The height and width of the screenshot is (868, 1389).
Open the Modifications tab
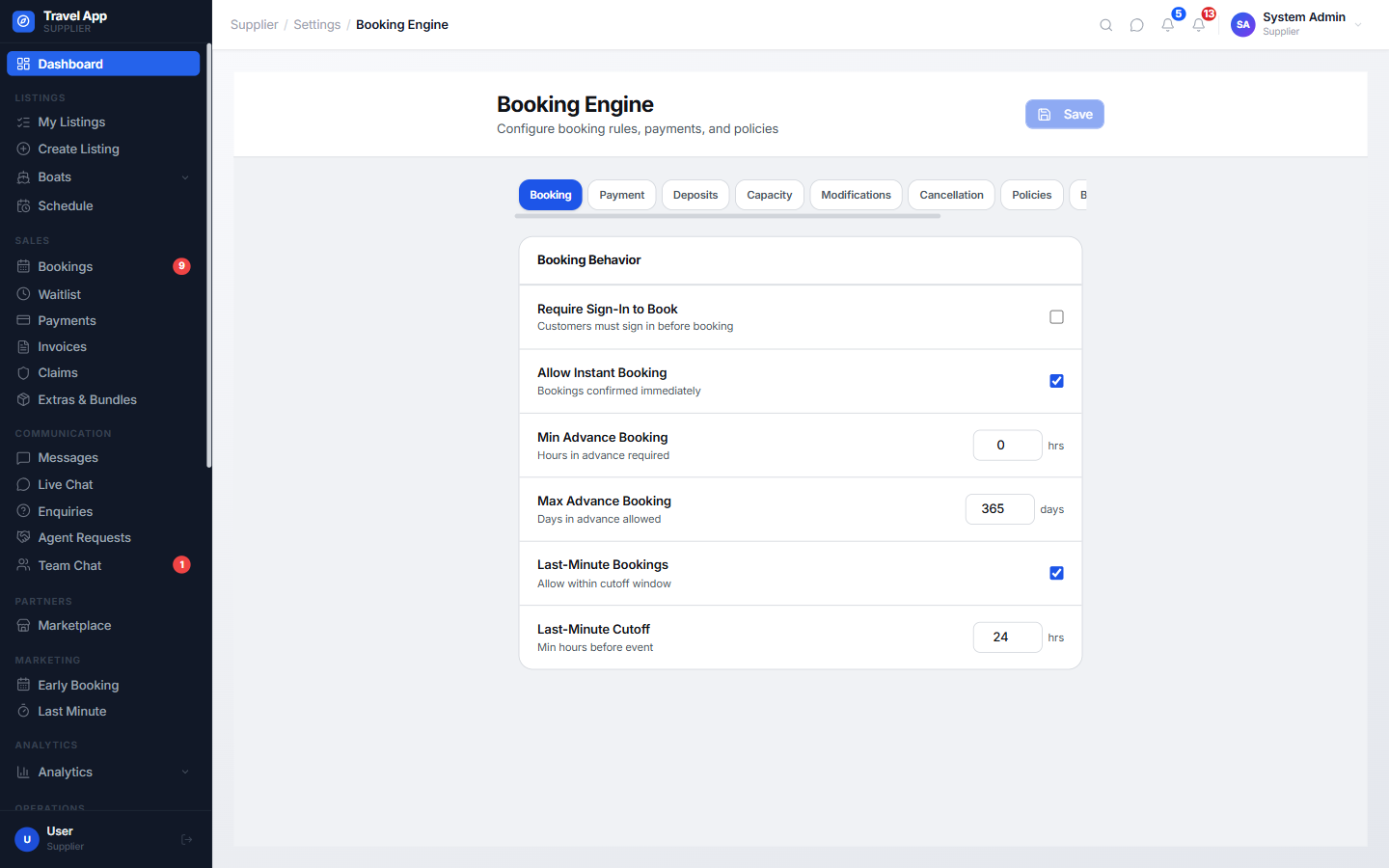click(857, 195)
